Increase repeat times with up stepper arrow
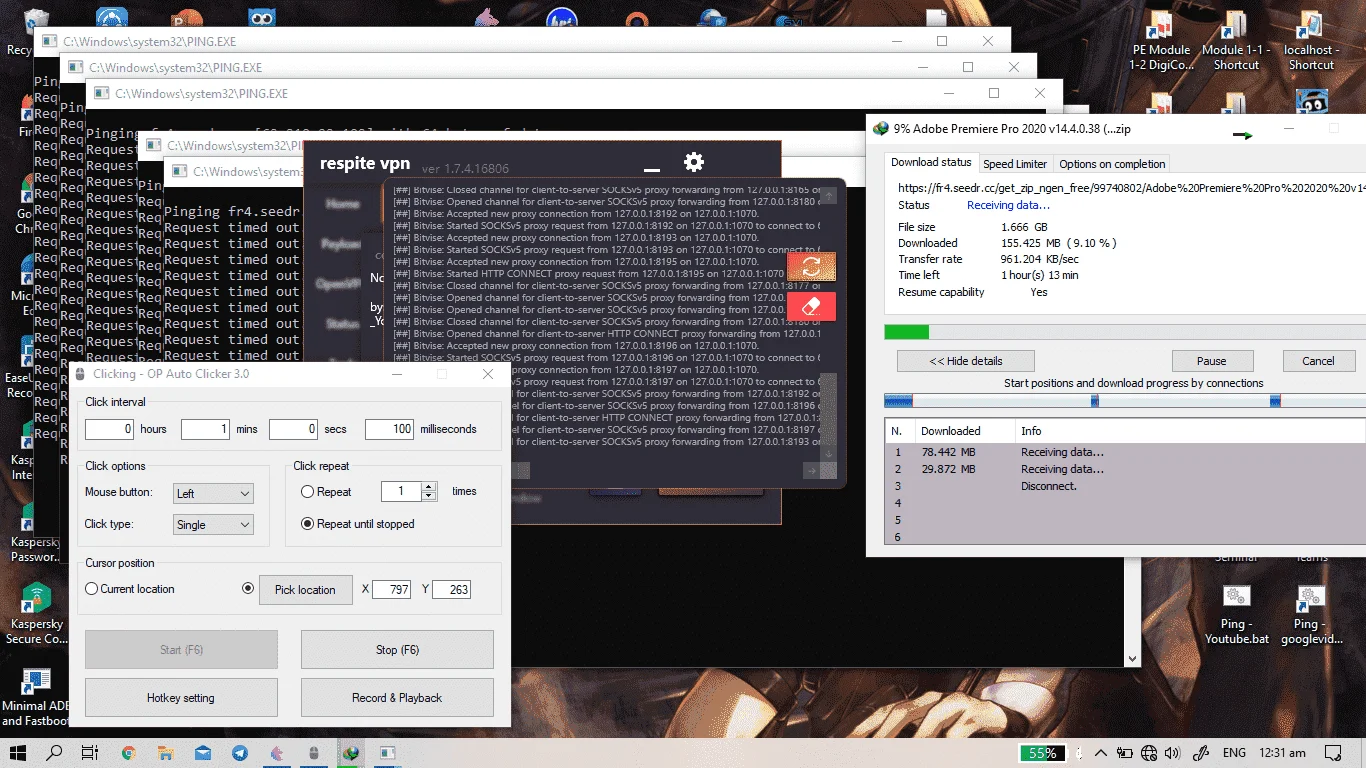The width and height of the screenshot is (1366, 768). [430, 486]
